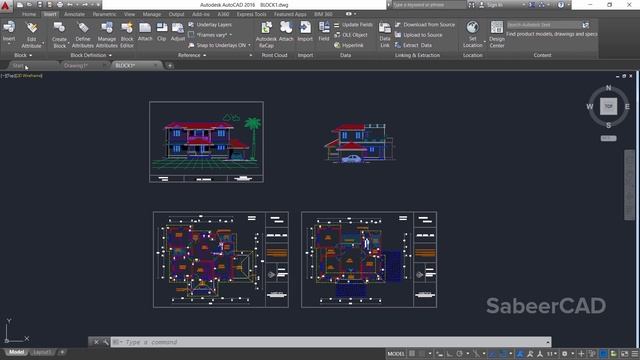This screenshot has height=360, width=640.
Task: Select the Clip reference tool
Action: (x=162, y=32)
